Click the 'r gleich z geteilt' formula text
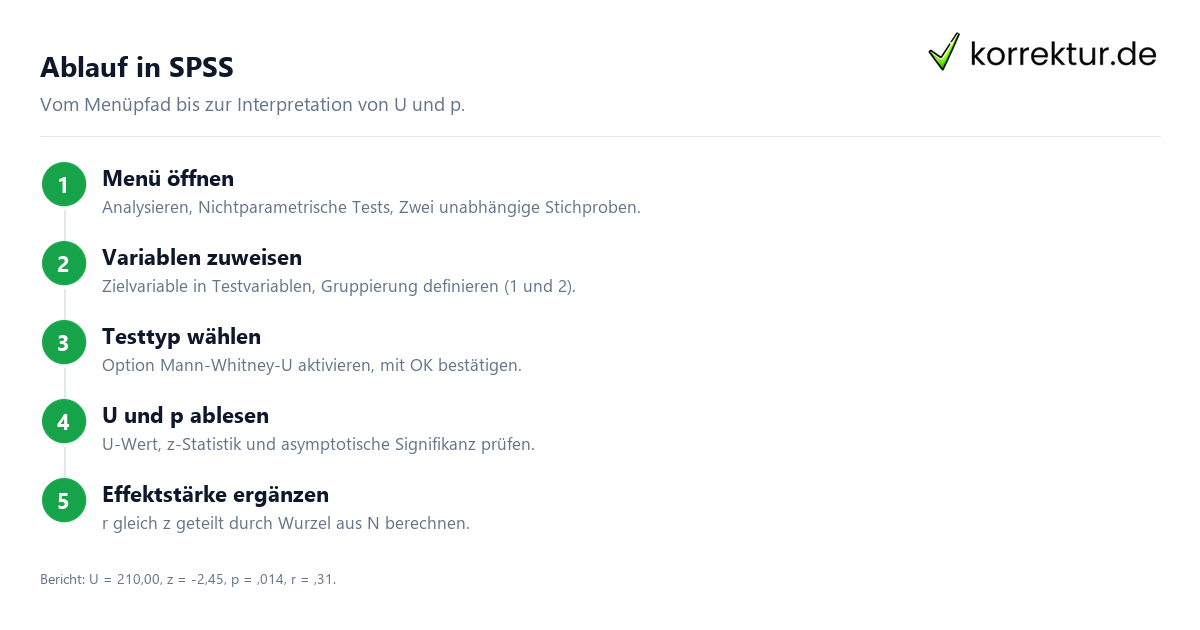Viewport: 1200px width, 630px height. tap(286, 524)
